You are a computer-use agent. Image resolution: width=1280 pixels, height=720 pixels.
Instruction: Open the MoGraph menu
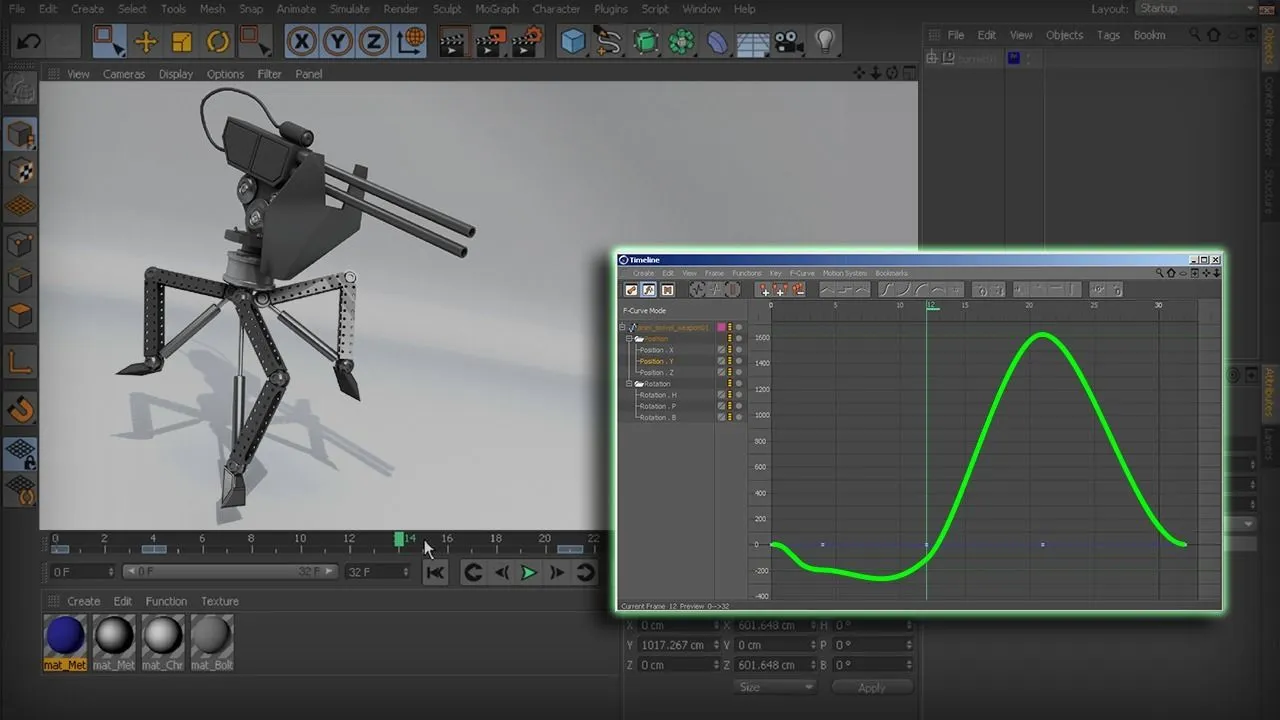point(497,9)
